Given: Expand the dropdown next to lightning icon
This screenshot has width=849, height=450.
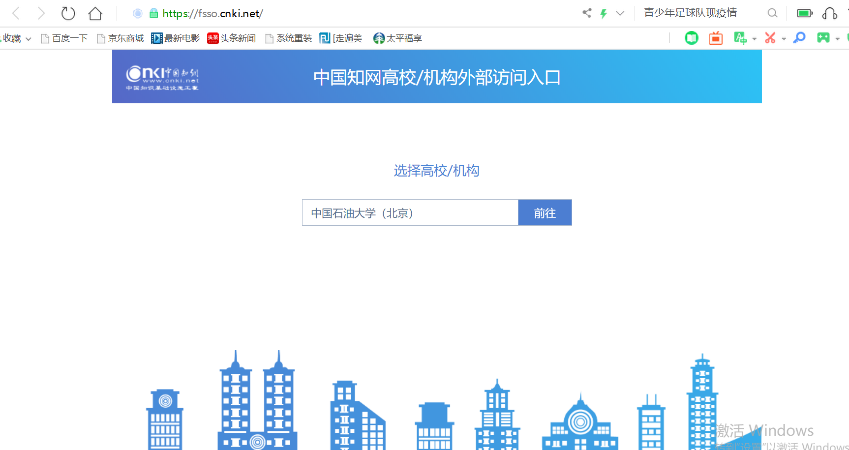Looking at the screenshot, I should coord(620,13).
